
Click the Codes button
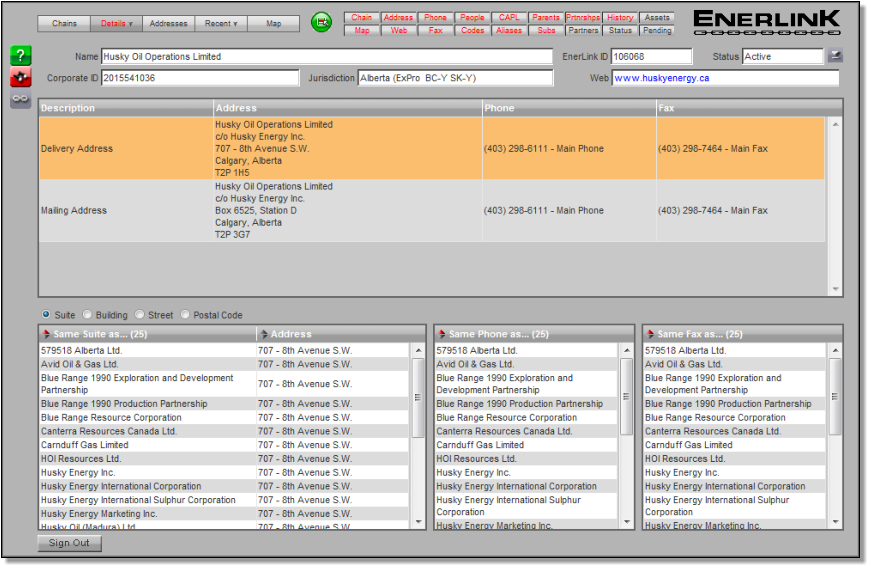point(472,30)
